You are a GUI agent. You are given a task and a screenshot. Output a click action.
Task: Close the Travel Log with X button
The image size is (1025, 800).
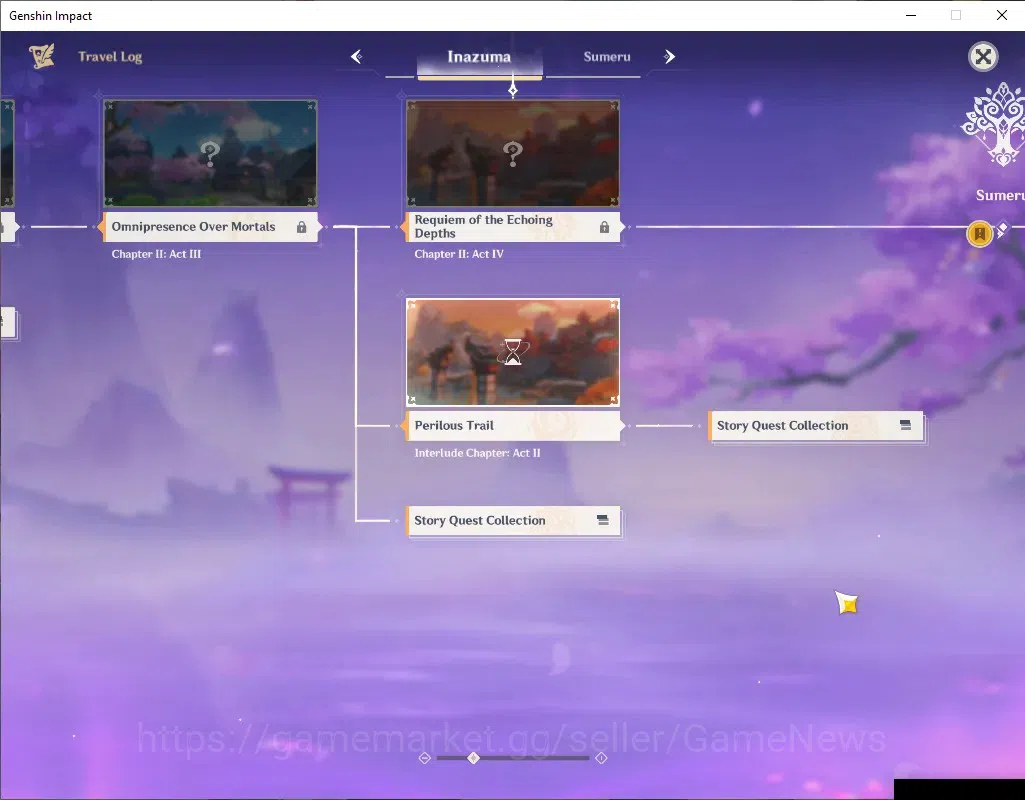tap(983, 57)
